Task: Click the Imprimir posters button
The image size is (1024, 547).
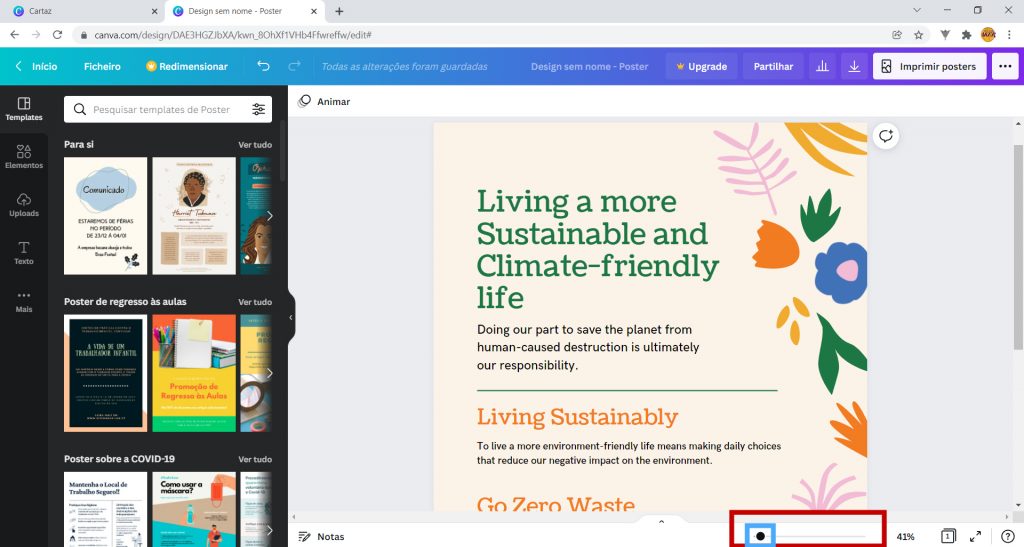Action: 929,66
